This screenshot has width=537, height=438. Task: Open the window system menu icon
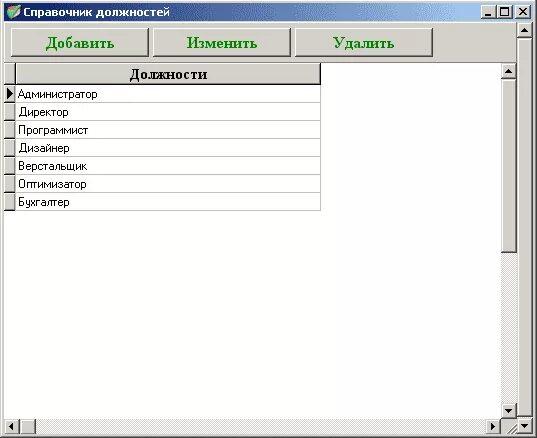click(13, 12)
